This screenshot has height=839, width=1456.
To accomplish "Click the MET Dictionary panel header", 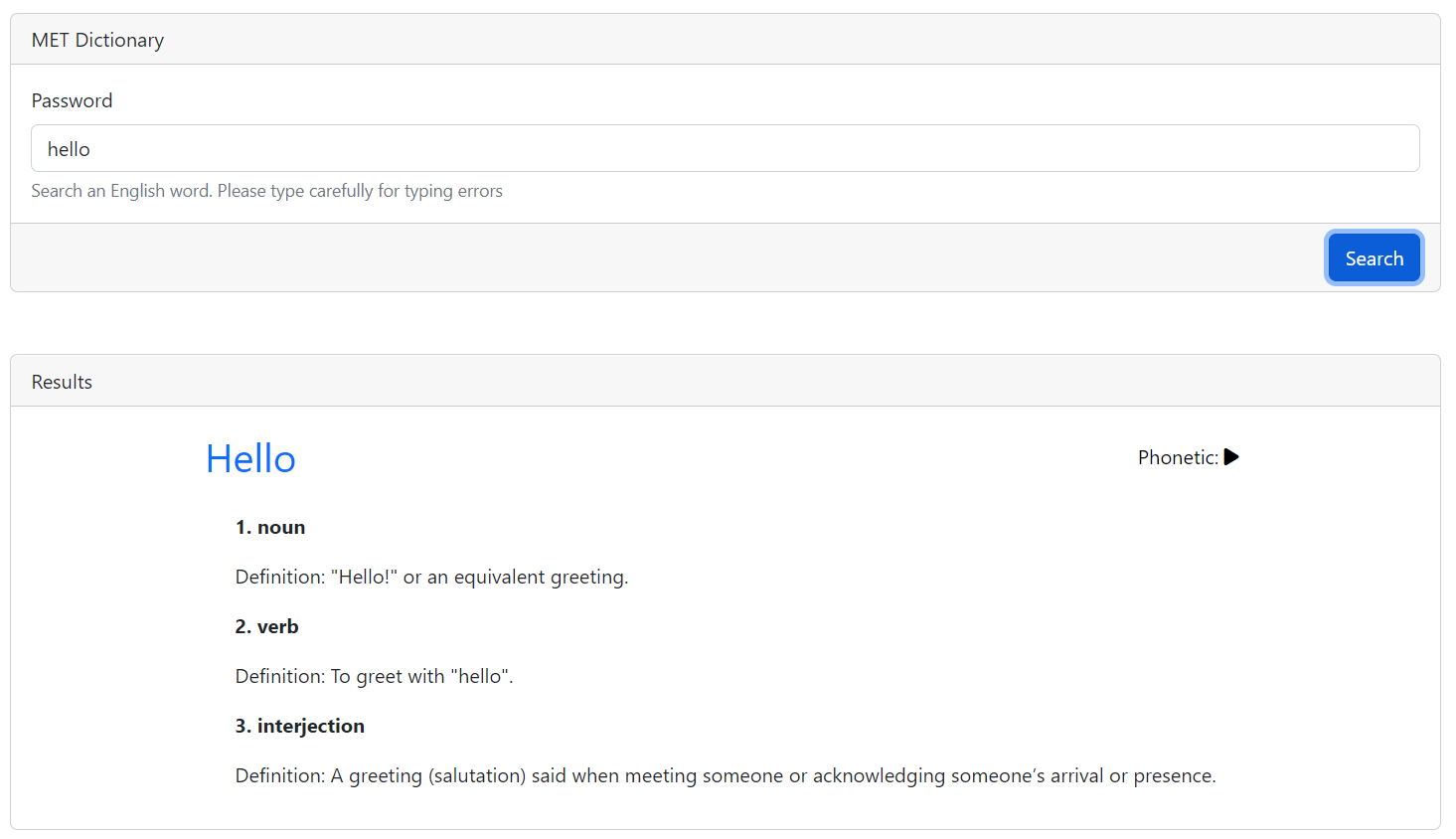I will point(97,39).
